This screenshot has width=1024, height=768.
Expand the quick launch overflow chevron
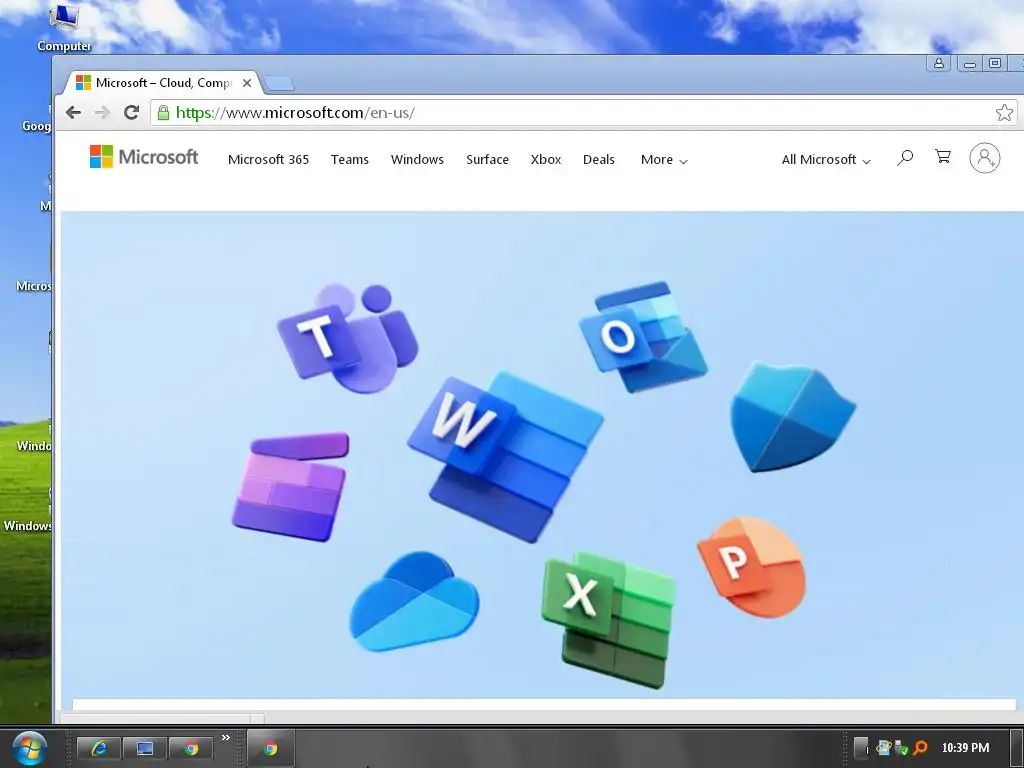click(226, 737)
